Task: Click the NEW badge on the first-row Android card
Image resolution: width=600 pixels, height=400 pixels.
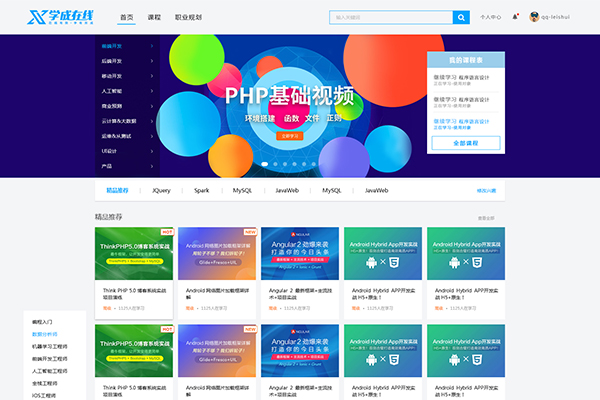Action: point(250,232)
